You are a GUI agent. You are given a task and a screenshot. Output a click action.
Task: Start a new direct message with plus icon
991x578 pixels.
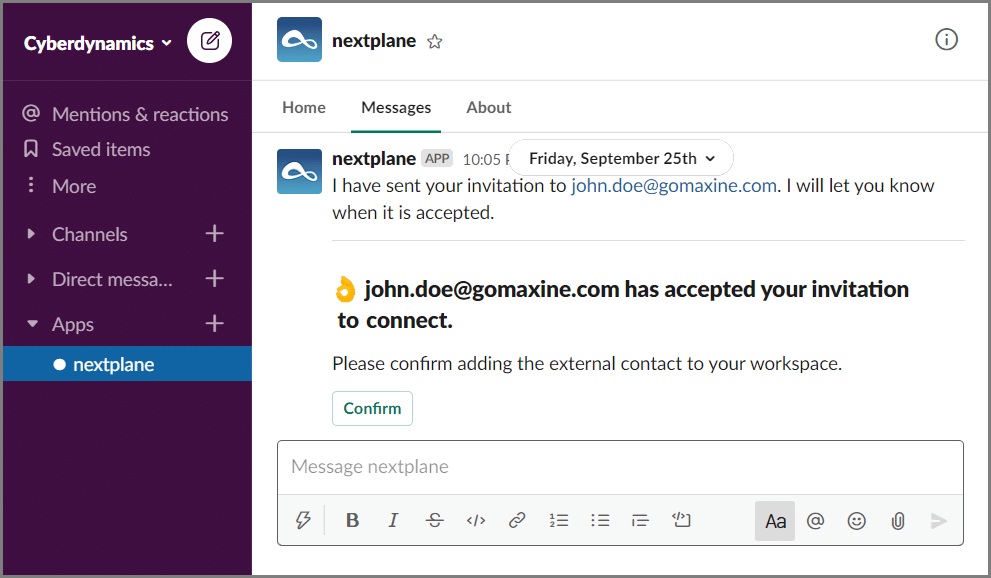[x=215, y=279]
